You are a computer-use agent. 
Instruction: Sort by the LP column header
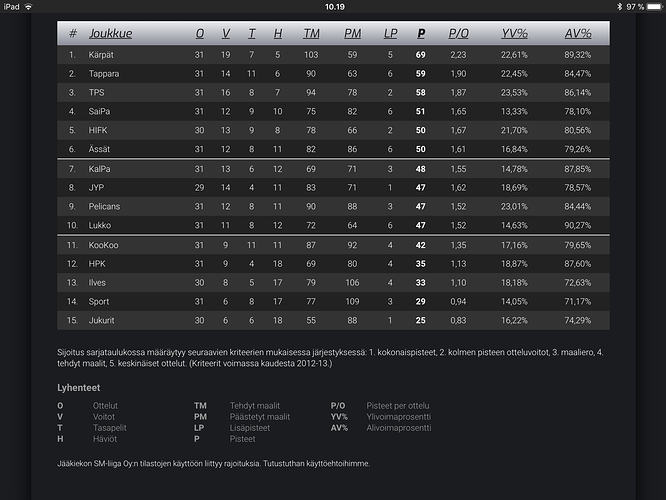(x=390, y=33)
